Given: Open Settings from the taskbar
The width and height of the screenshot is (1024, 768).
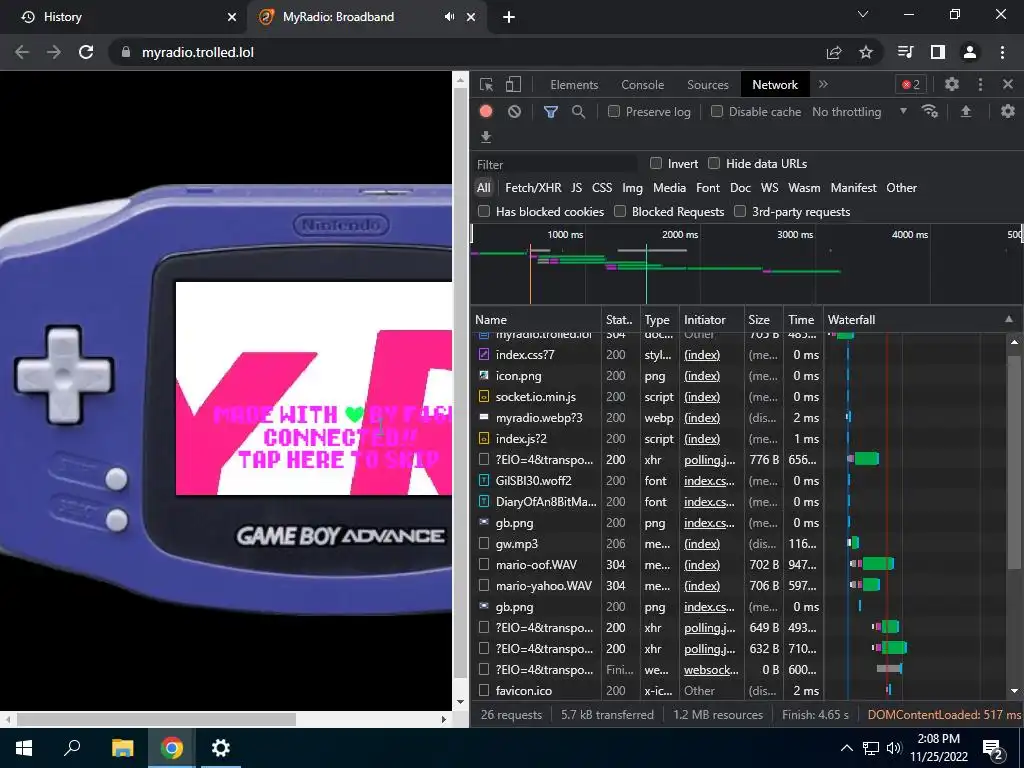Looking at the screenshot, I should point(221,748).
